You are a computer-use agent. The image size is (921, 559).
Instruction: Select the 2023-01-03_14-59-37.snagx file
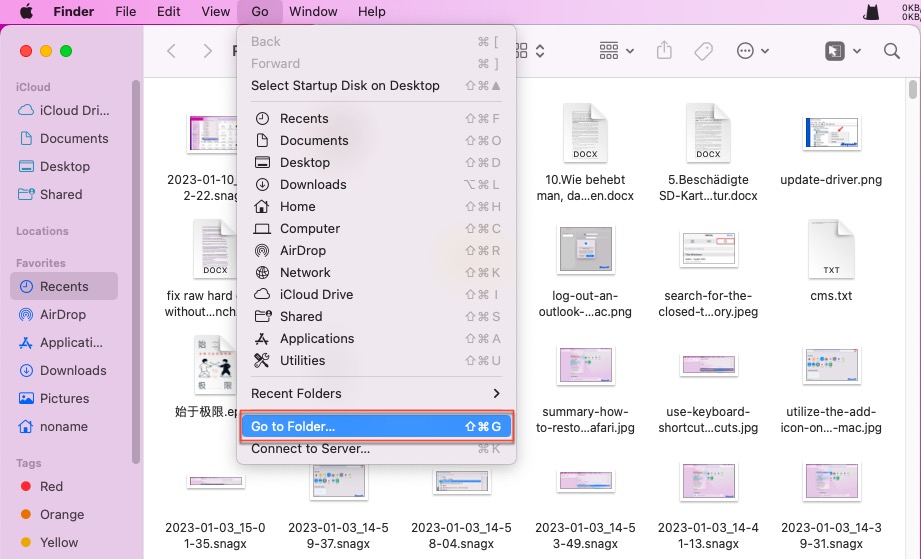pos(338,481)
